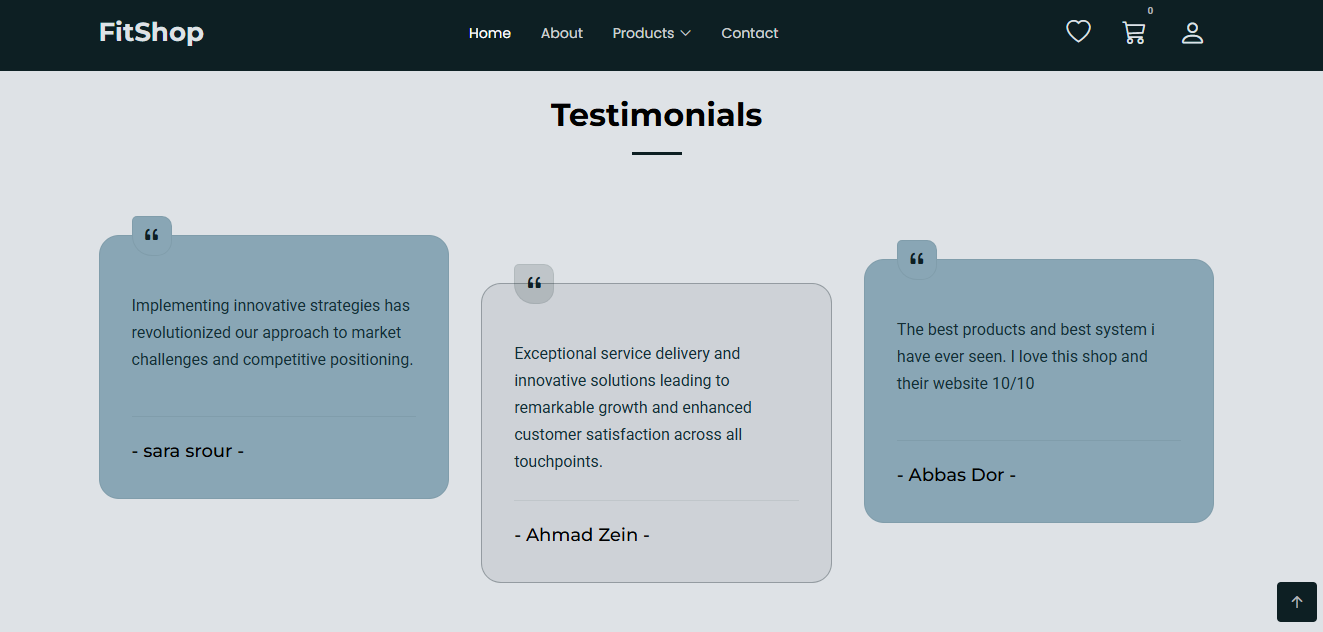Open the shopping cart icon
Image resolution: width=1323 pixels, height=632 pixels.
[x=1134, y=33]
